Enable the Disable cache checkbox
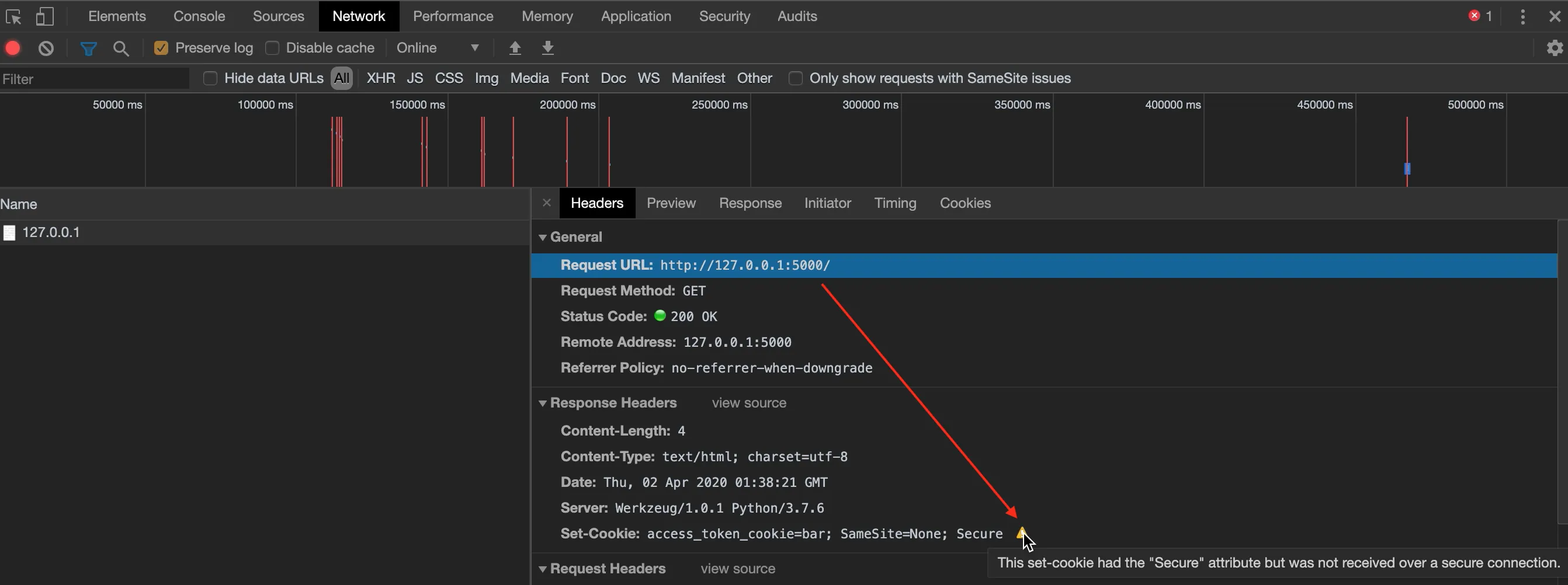This screenshot has height=585, width=1568. [273, 48]
